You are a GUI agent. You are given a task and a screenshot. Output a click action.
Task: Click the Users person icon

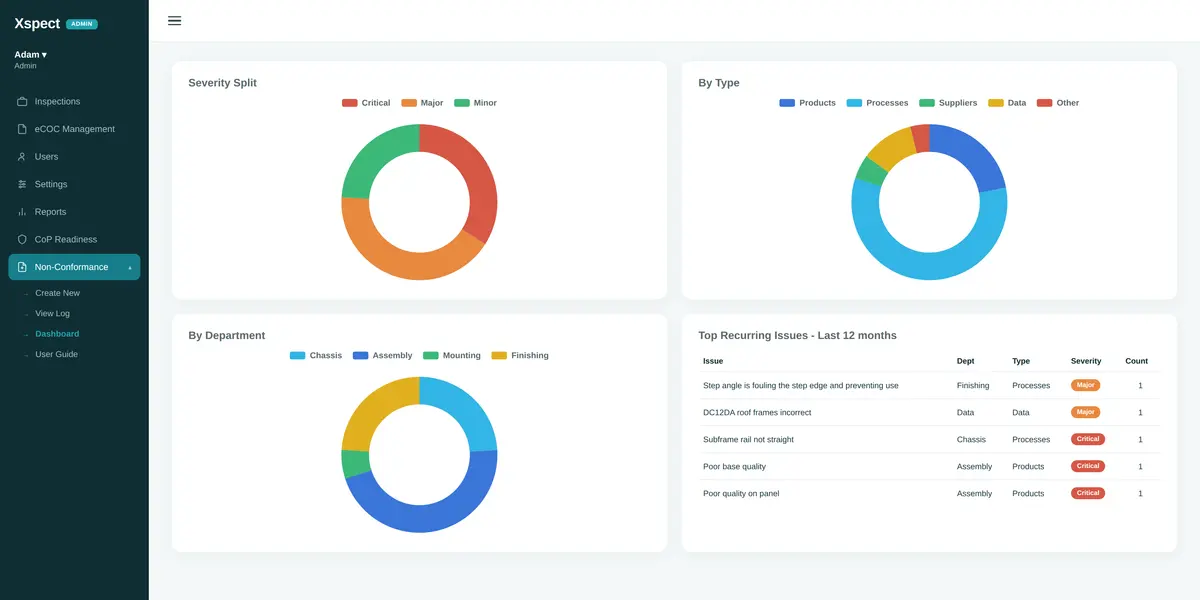coord(22,157)
